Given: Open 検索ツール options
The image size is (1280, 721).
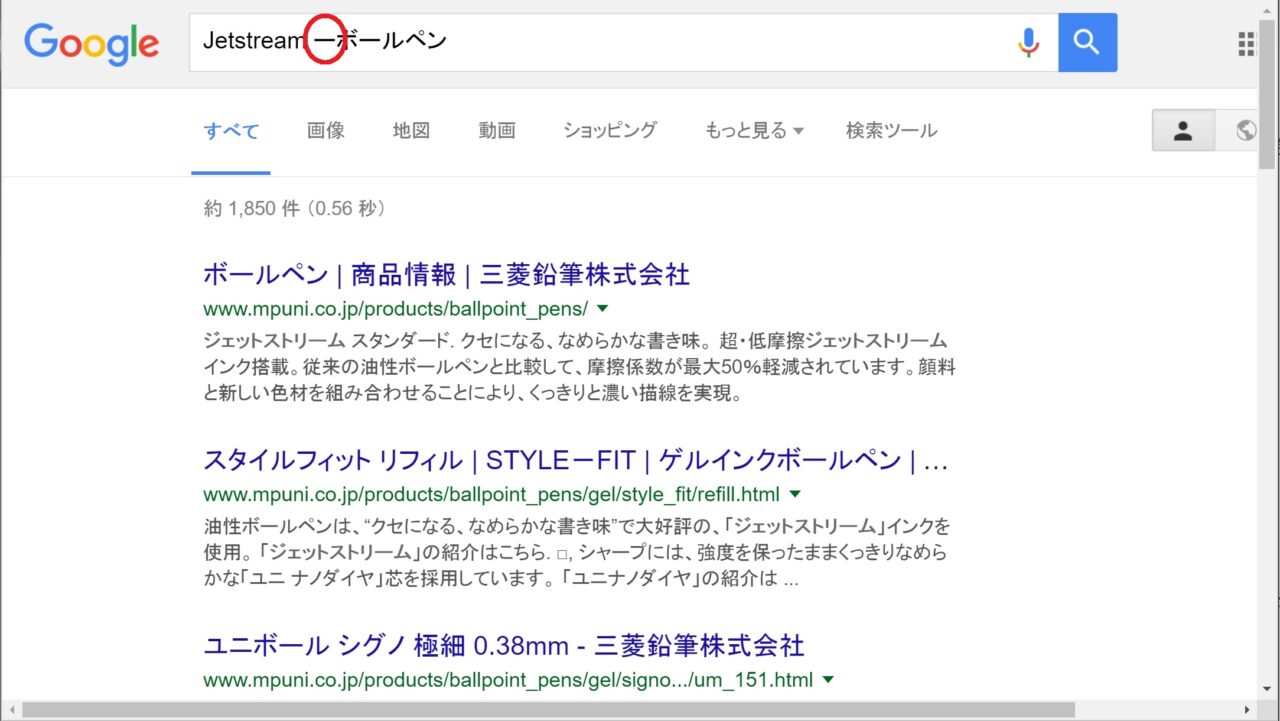Looking at the screenshot, I should (891, 131).
